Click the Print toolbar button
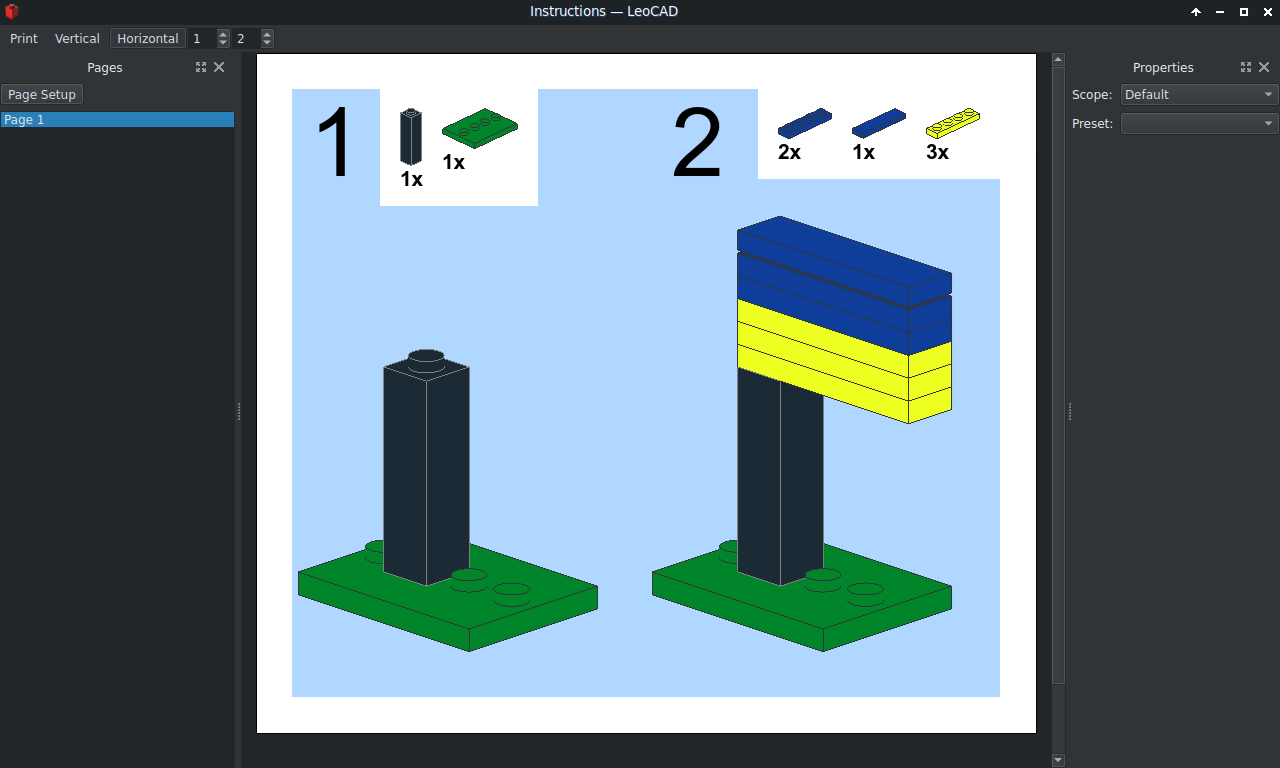 tap(24, 38)
